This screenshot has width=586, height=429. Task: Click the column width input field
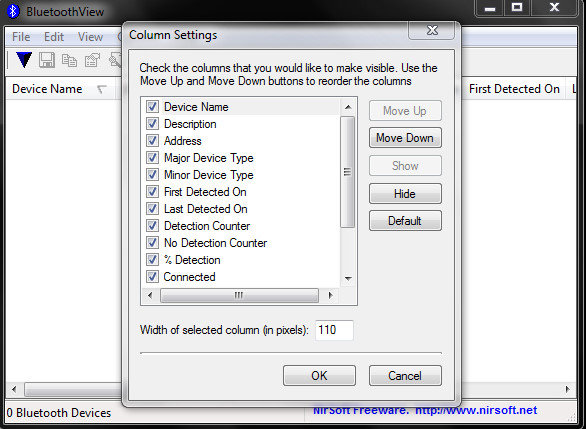click(334, 330)
